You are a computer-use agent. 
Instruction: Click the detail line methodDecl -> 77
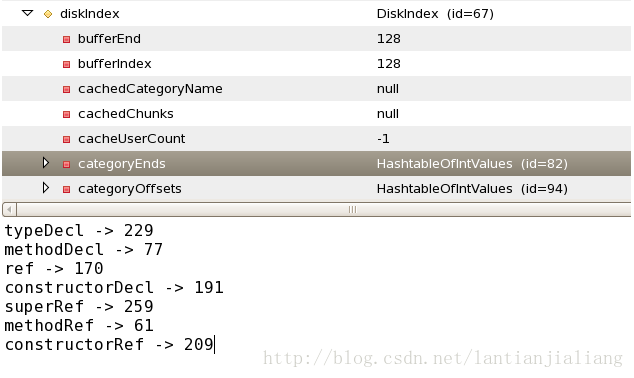tap(84, 250)
